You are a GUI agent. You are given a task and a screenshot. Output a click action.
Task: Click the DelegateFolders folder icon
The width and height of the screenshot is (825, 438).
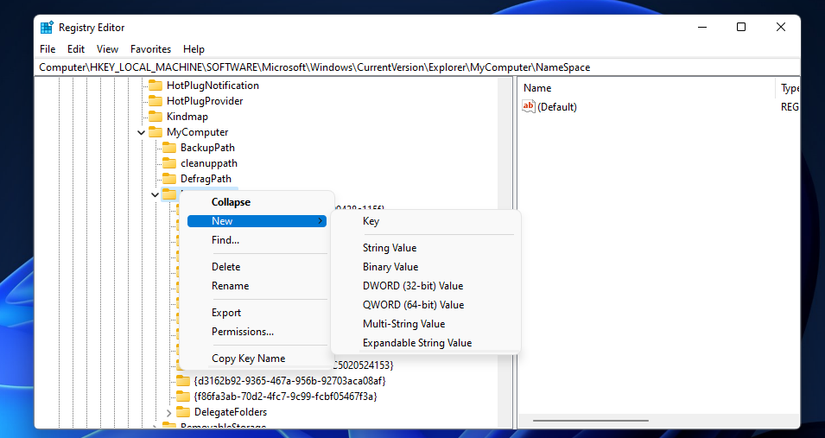(183, 412)
